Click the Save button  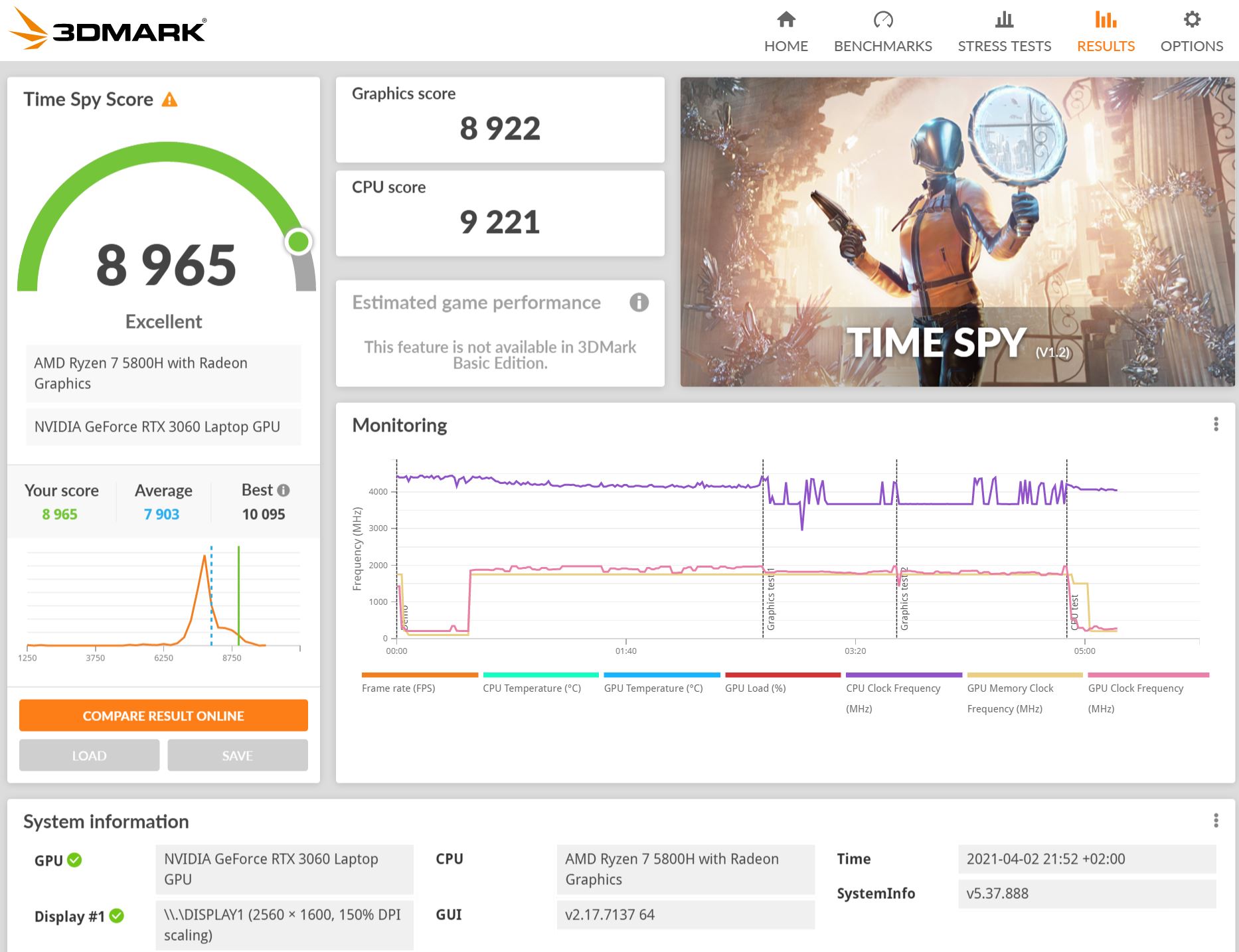237,755
